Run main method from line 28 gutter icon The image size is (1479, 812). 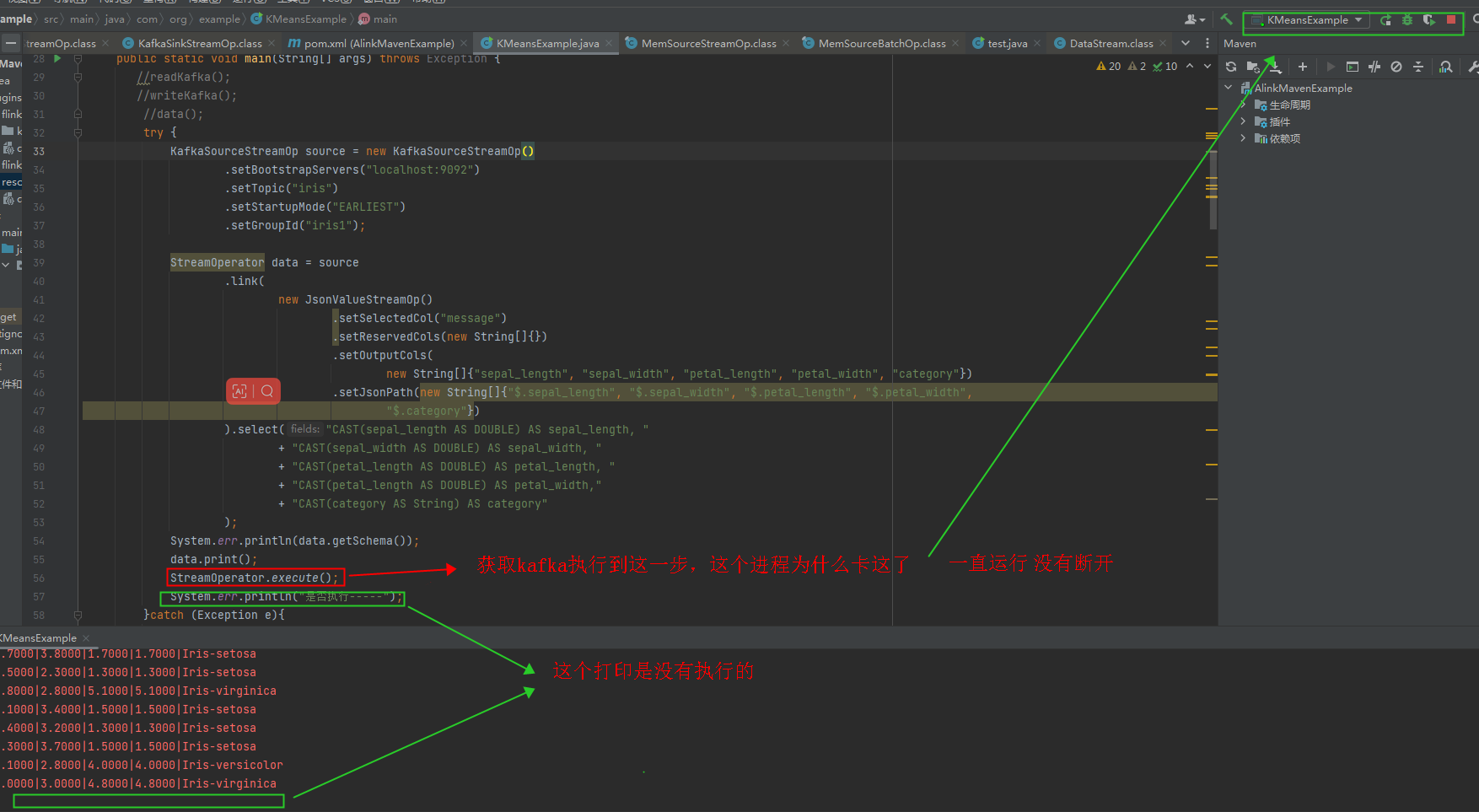pyautogui.click(x=57, y=59)
